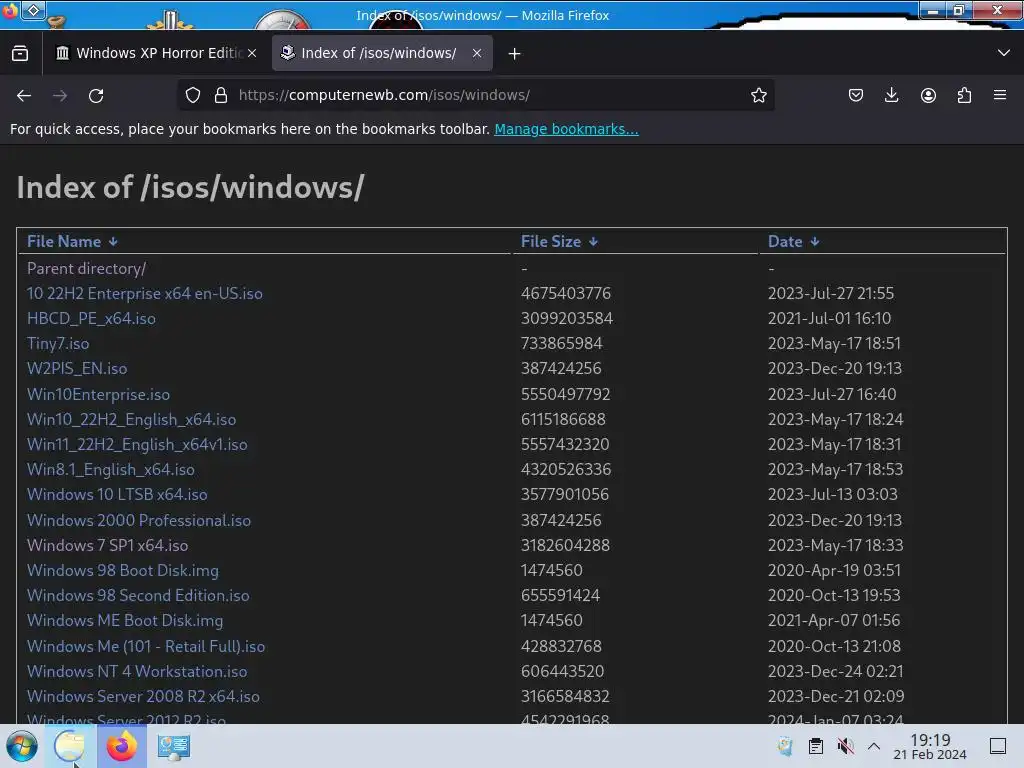Bookmark this page with the star

tap(758, 95)
